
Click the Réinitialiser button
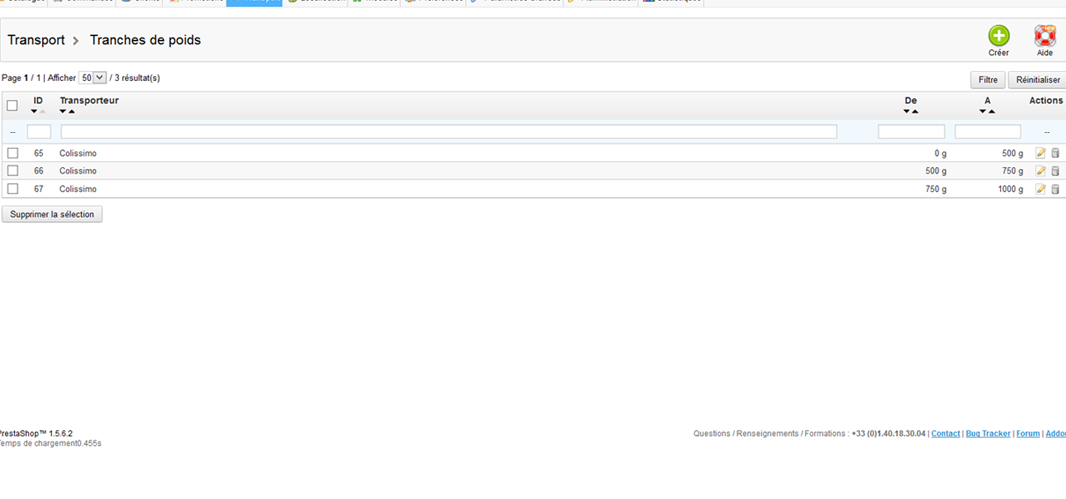pos(1037,80)
